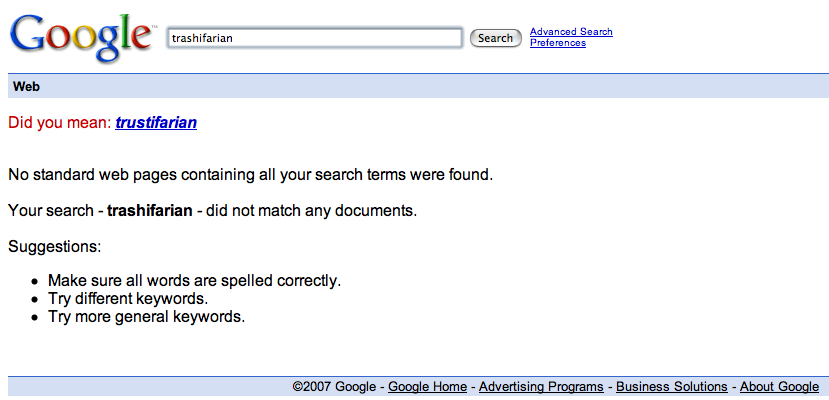Click 'did not match any documents' text
The width and height of the screenshot is (829, 400).
311,211
